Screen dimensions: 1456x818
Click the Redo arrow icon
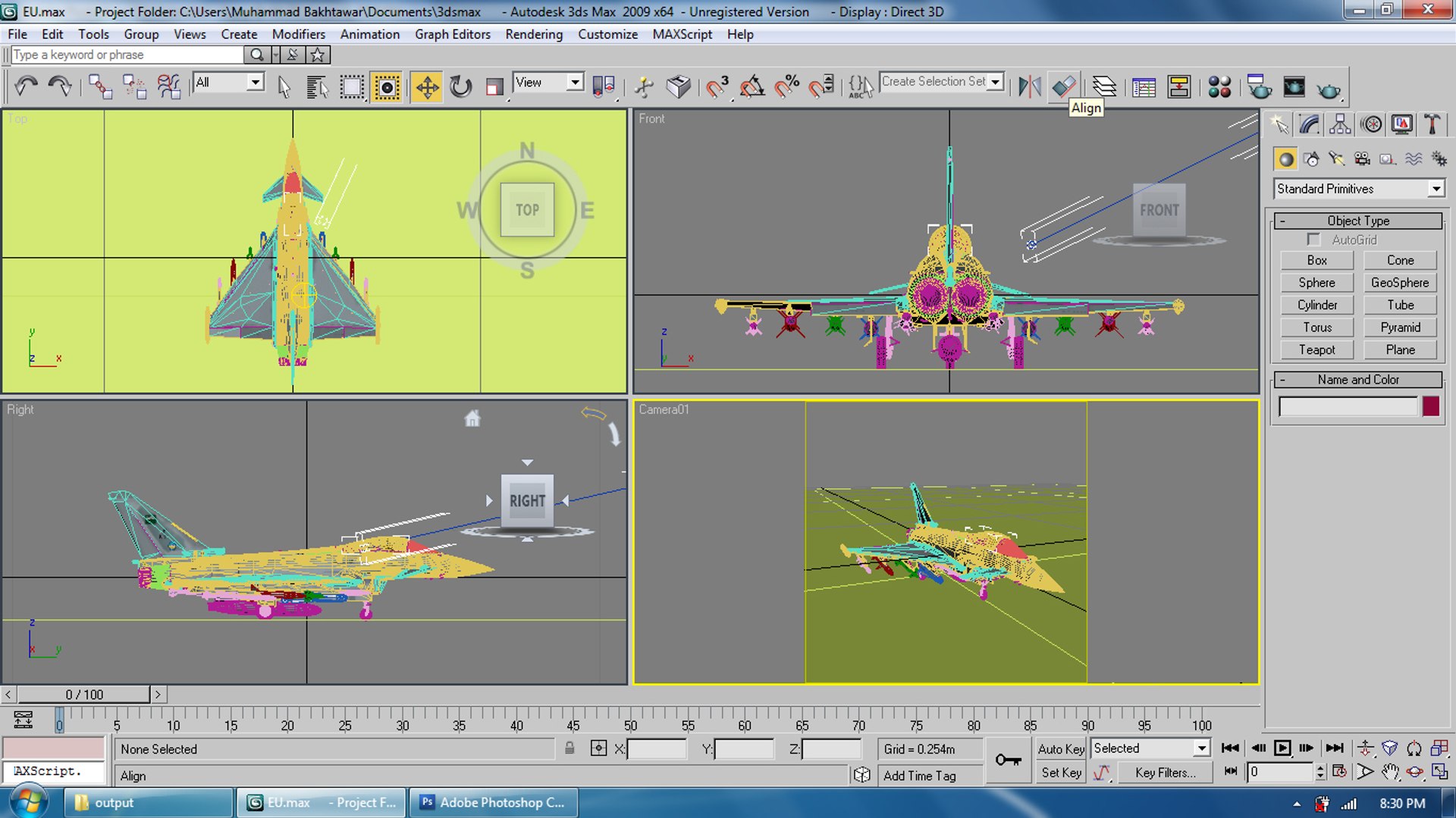click(60, 86)
